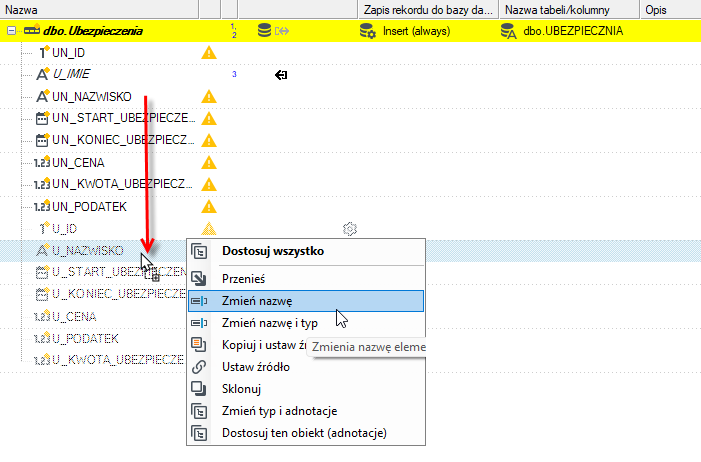This screenshot has height=462, width=701.
Task: Select the U_IMIE field
Action: click(x=71, y=74)
